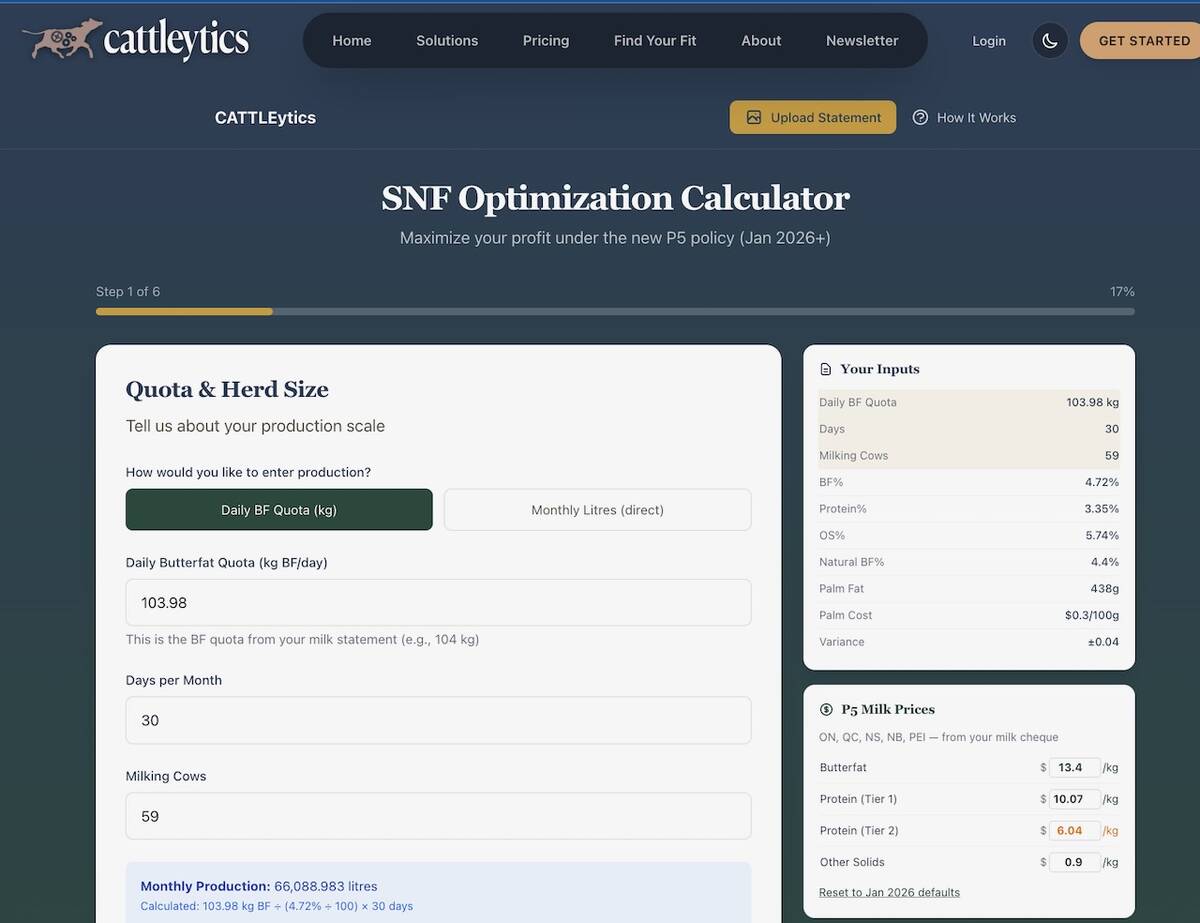
Task: Click Reset to Jan 2026 defaults
Action: 888,892
